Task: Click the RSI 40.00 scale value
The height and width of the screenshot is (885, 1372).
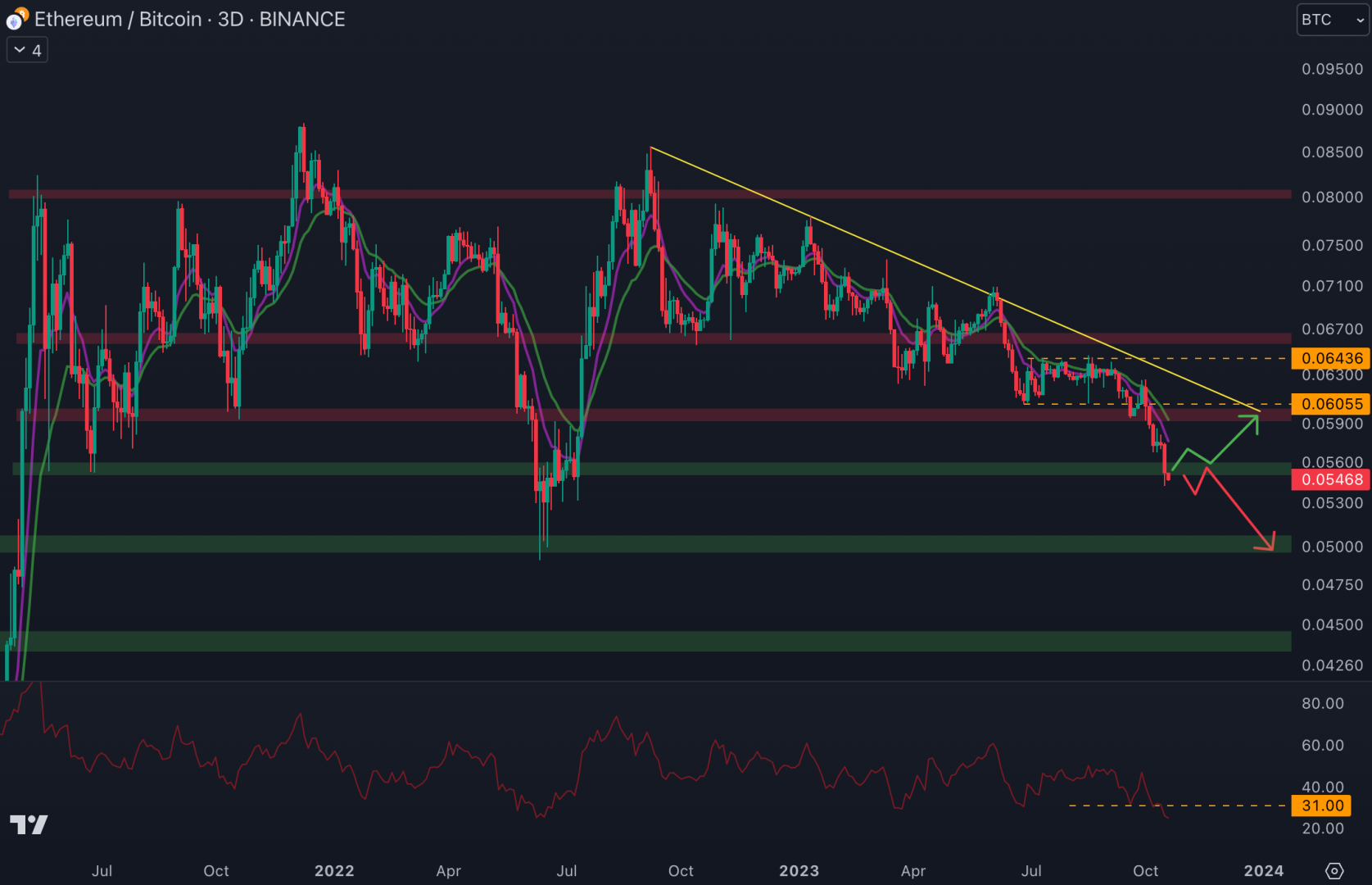Action: click(x=1323, y=787)
